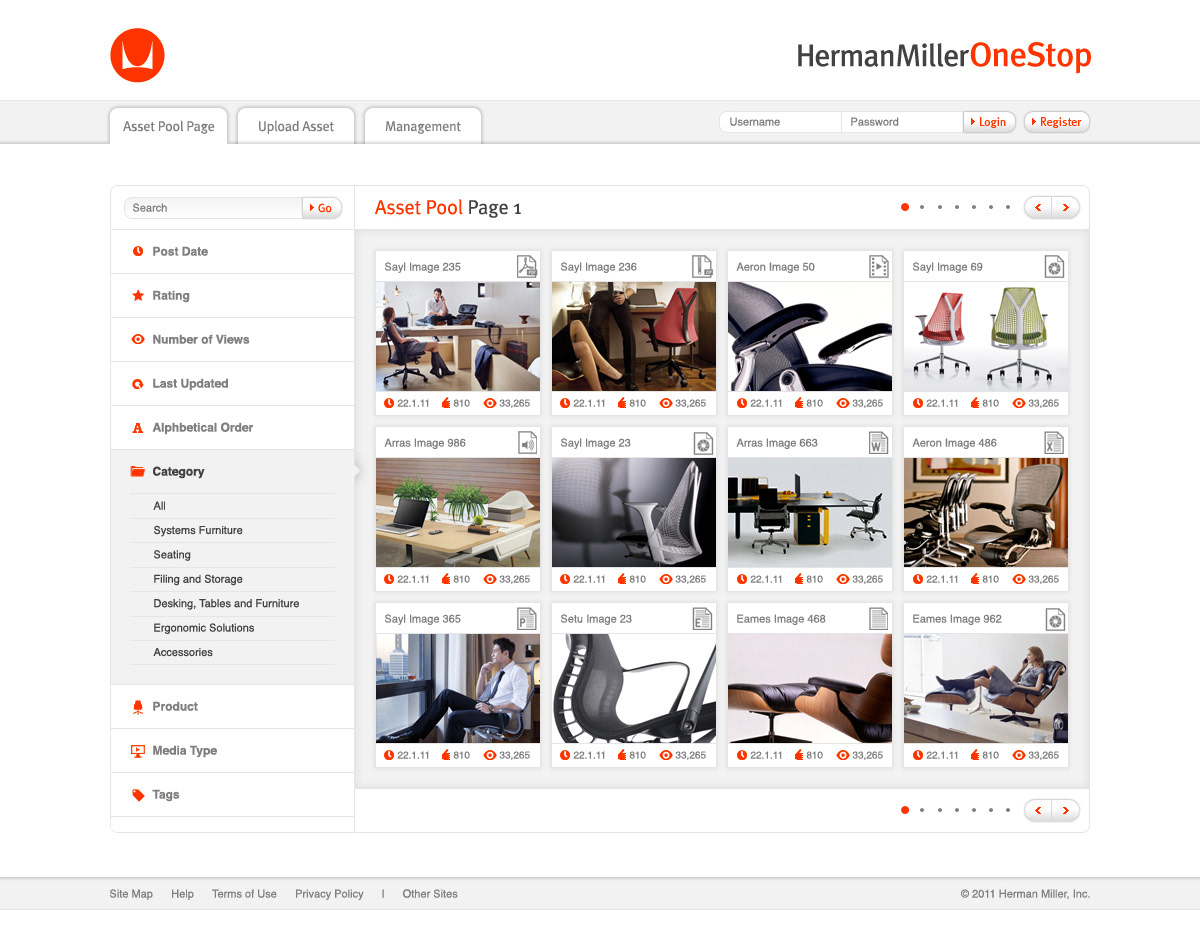Viewport: 1200px width, 950px height.
Task: Click Excel file icon on Aeron Image 486
Action: point(1055,442)
